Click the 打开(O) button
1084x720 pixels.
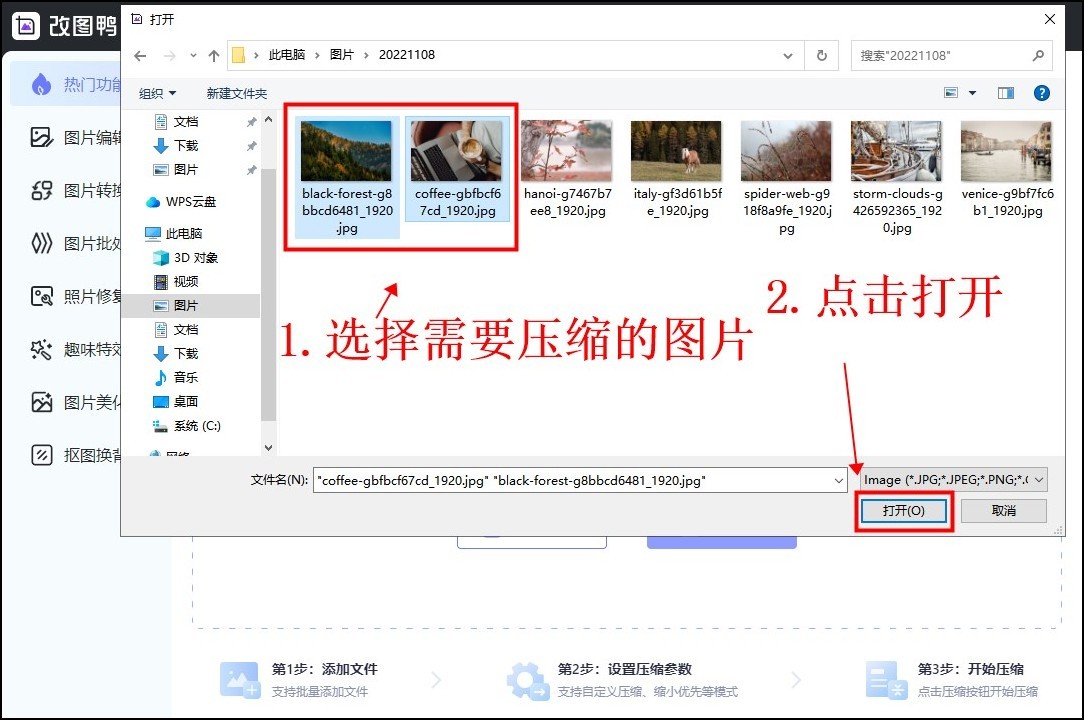click(x=903, y=510)
